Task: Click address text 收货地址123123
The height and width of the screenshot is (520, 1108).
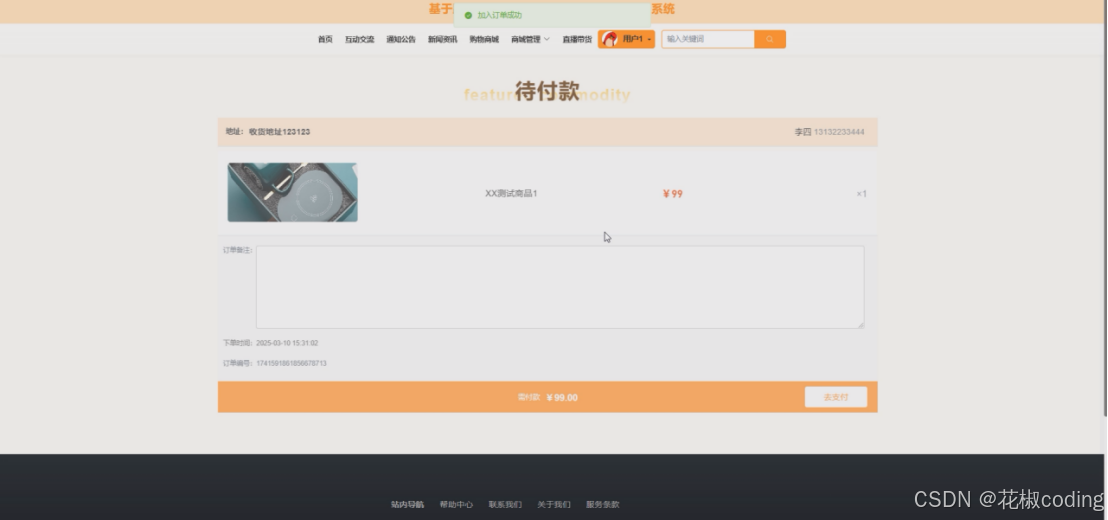Action: (279, 132)
